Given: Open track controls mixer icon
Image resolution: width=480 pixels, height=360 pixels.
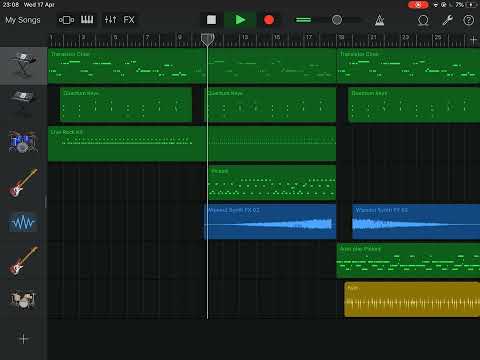Looking at the screenshot, I should 110,20.
